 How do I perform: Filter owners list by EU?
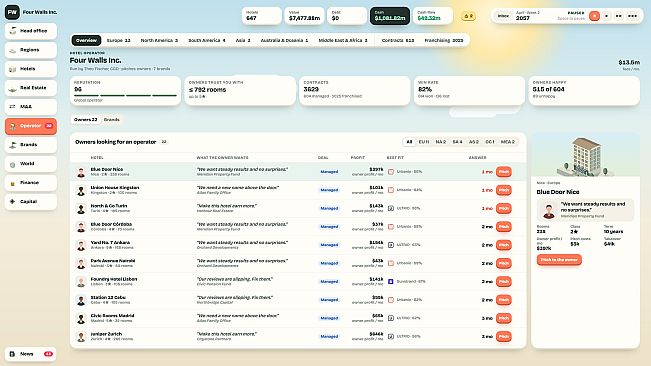click(423, 142)
